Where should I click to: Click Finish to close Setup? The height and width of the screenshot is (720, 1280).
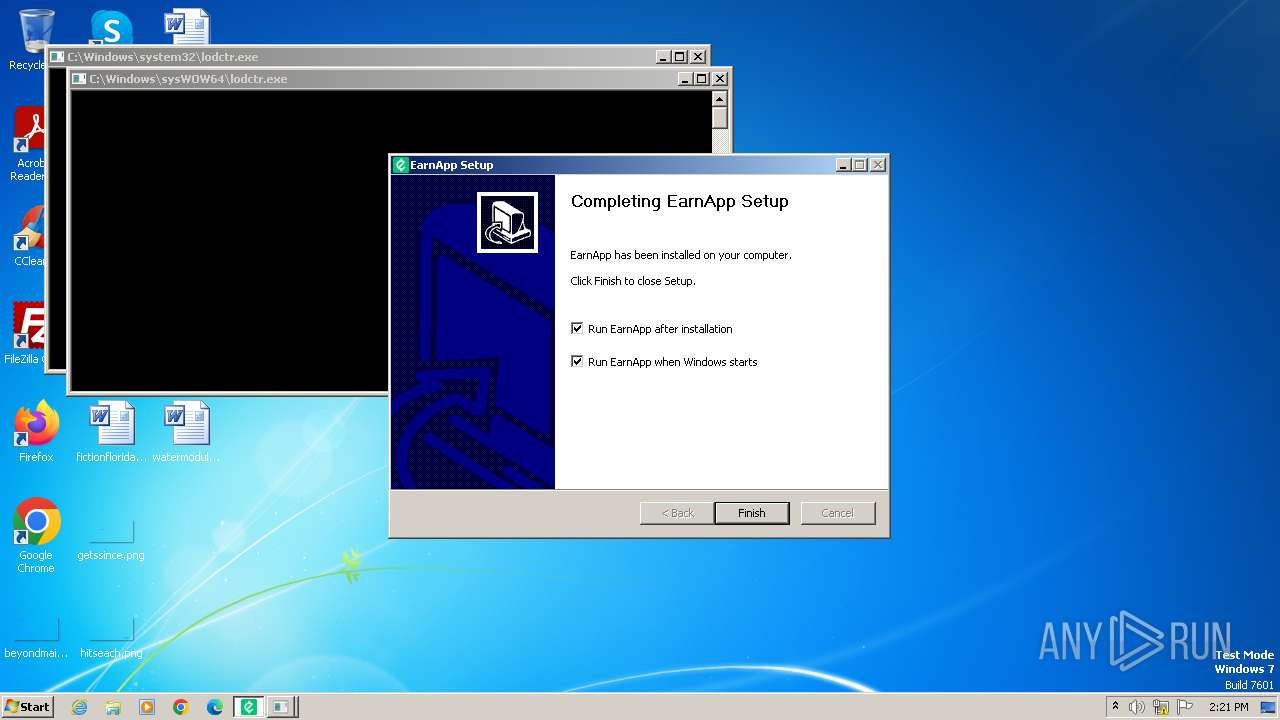tap(751, 513)
